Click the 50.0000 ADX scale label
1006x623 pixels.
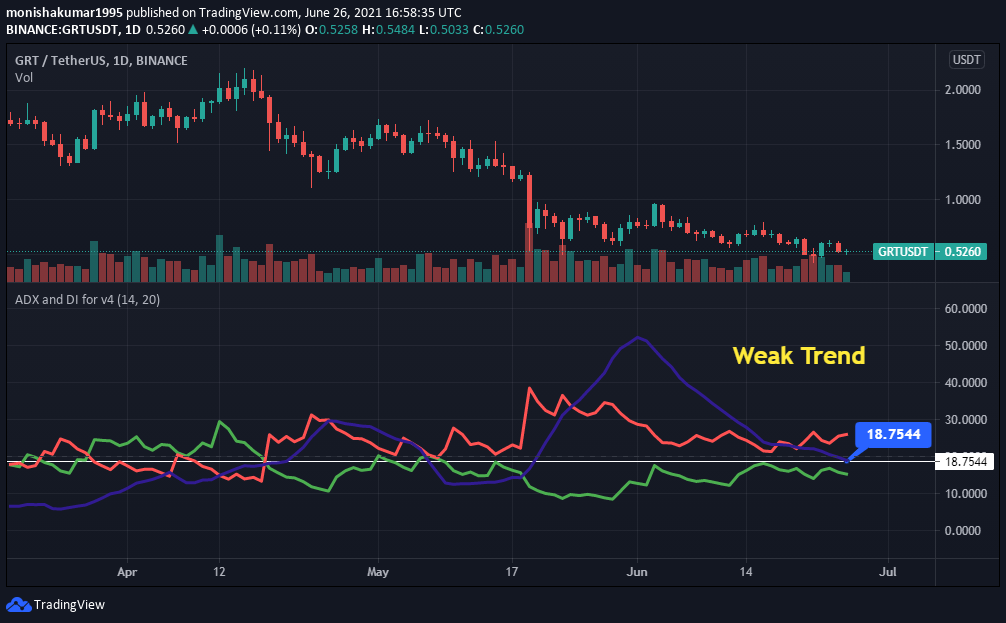click(x=966, y=346)
